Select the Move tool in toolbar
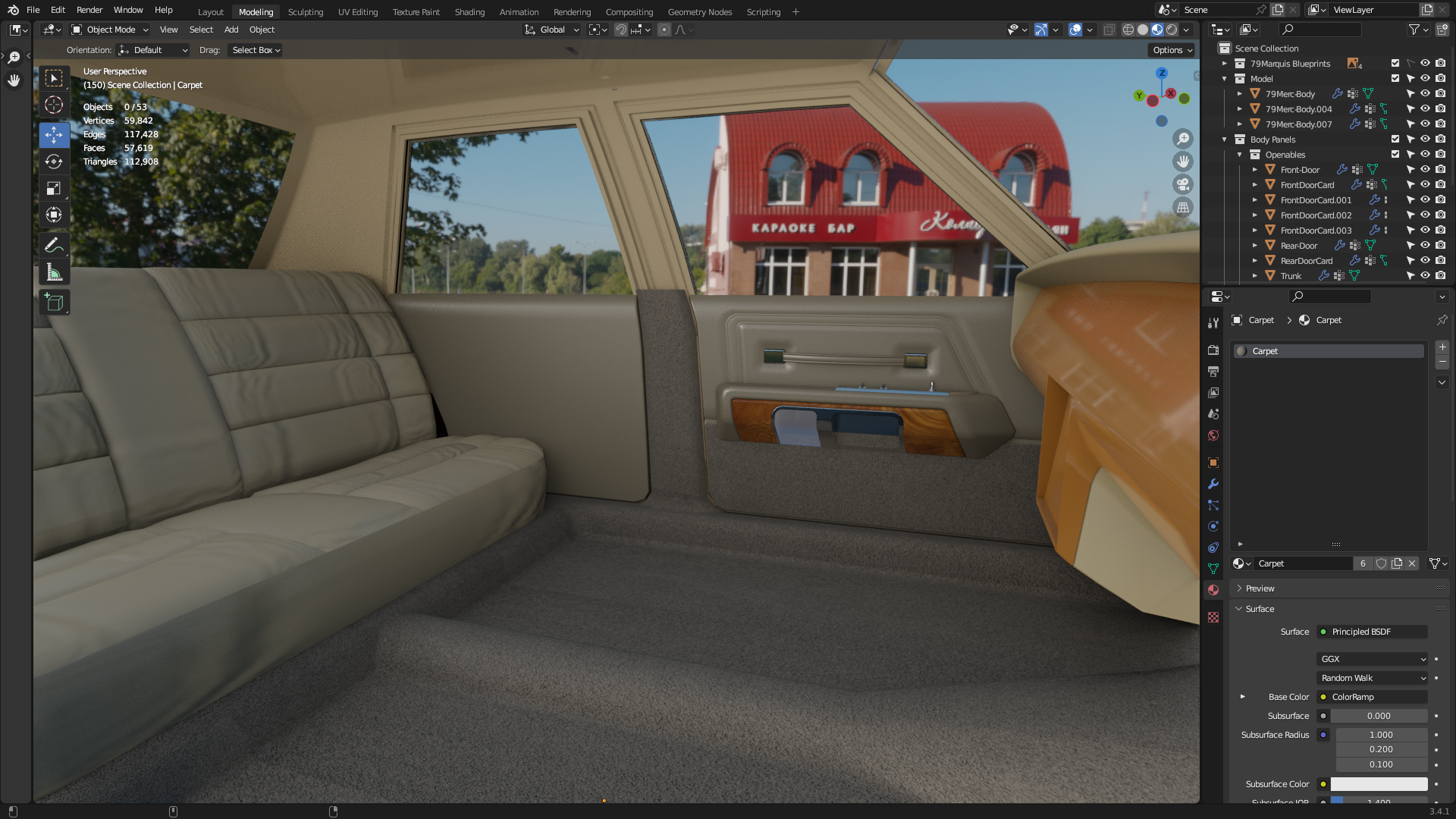Screen dimensions: 1456x819 coord(54,135)
